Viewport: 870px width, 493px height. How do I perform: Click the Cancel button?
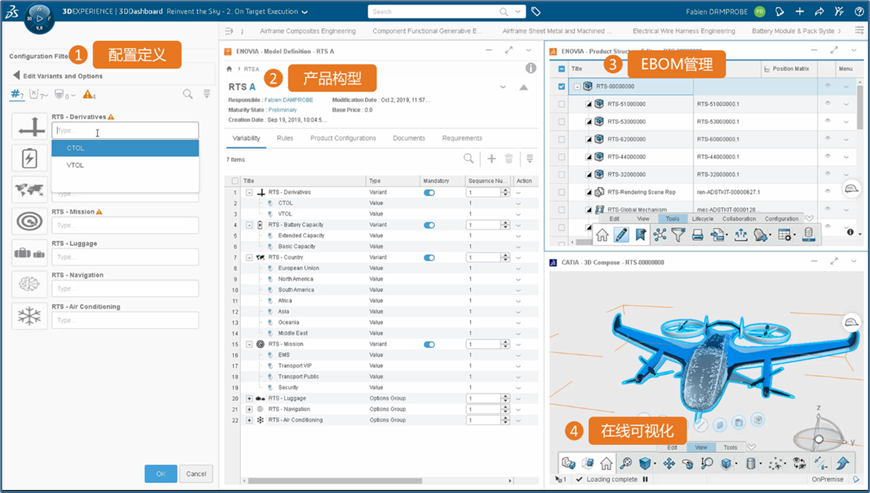click(x=196, y=474)
